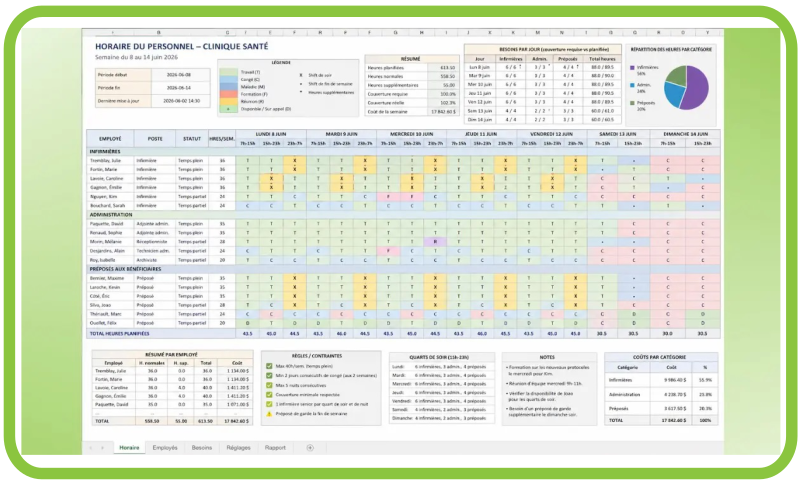This screenshot has width=800, height=480.
Task: Click the STATUT column header
Action: click(192, 139)
